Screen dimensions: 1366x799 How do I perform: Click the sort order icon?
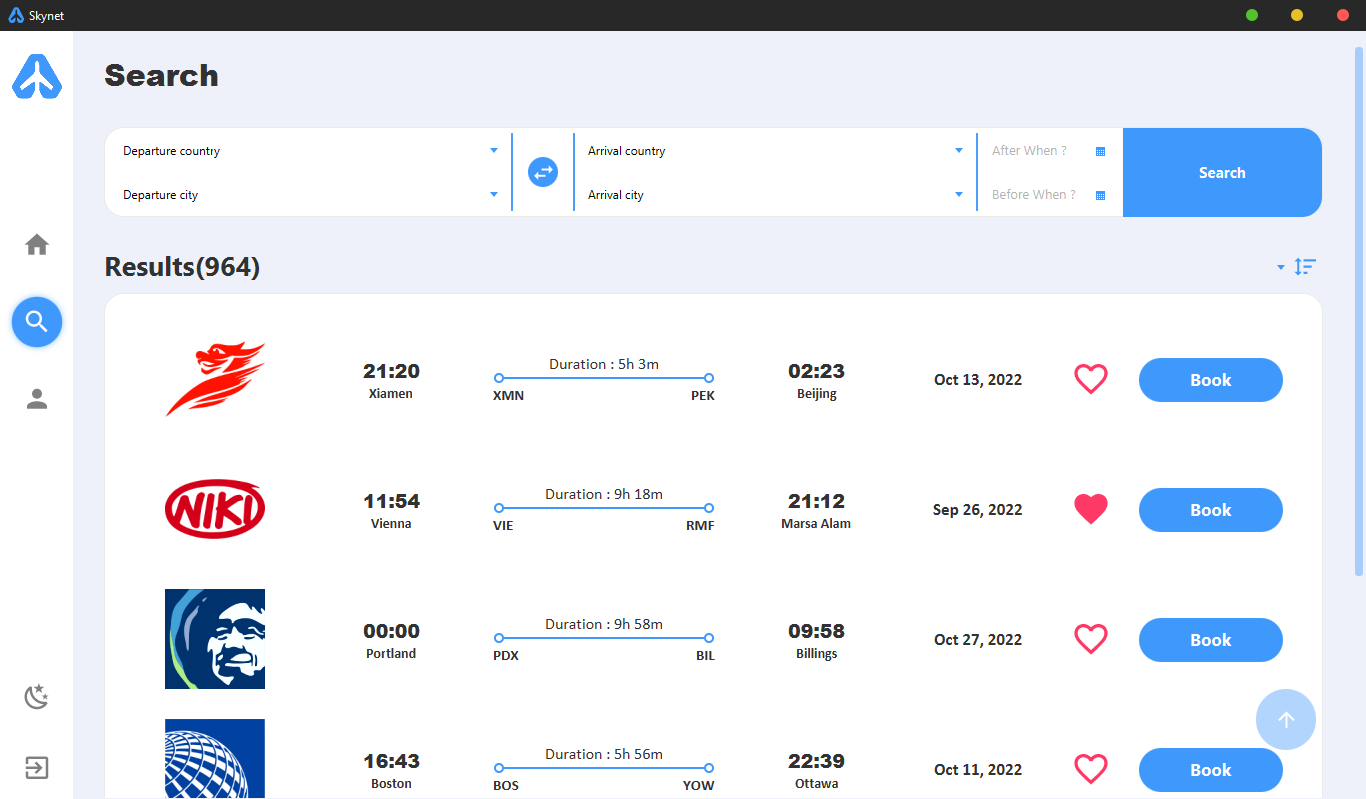[x=1305, y=267]
